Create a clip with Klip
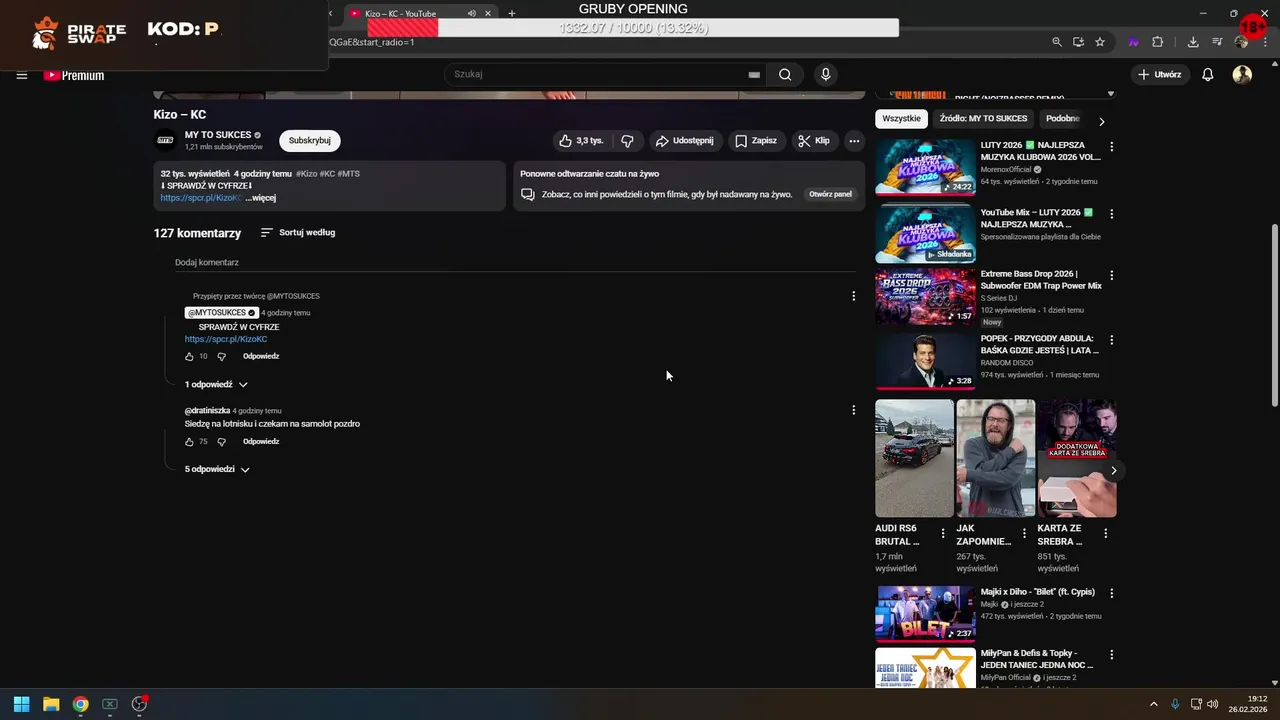Image resolution: width=1280 pixels, height=720 pixels. [814, 141]
